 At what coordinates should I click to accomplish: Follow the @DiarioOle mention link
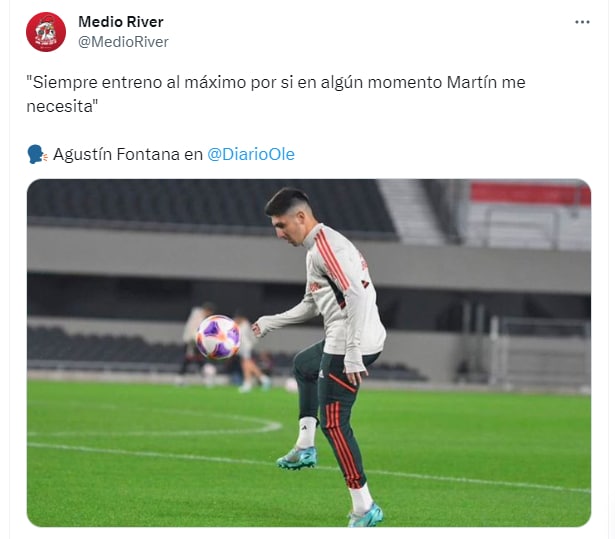[251, 154]
